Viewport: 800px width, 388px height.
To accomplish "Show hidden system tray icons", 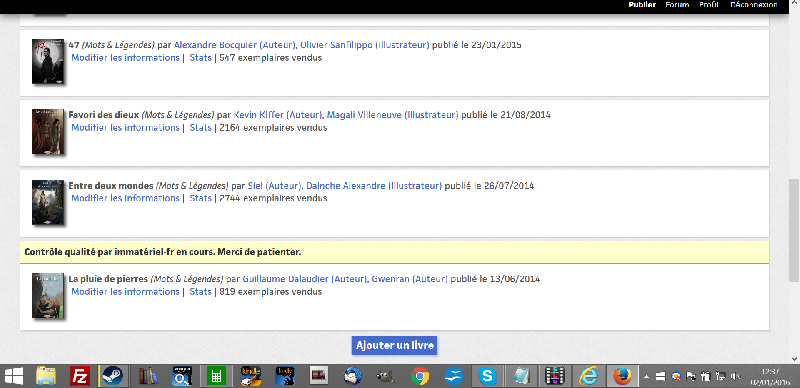I will pyautogui.click(x=646, y=376).
